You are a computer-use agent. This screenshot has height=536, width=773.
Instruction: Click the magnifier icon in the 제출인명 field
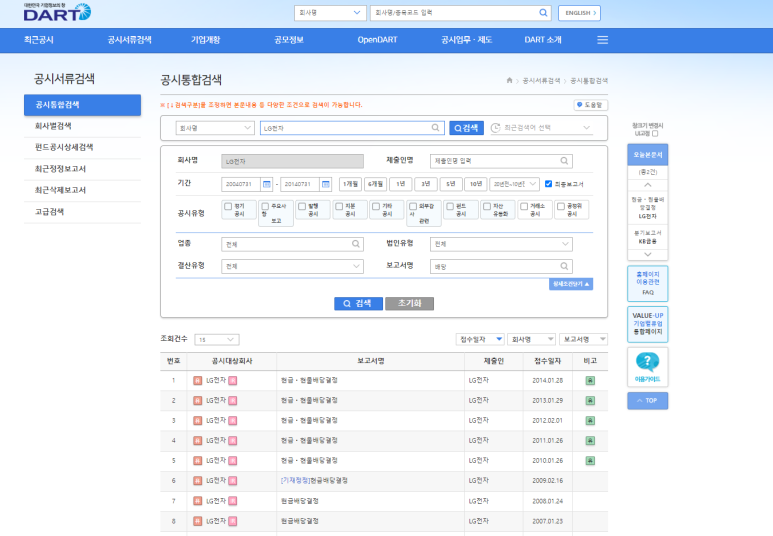click(x=564, y=161)
